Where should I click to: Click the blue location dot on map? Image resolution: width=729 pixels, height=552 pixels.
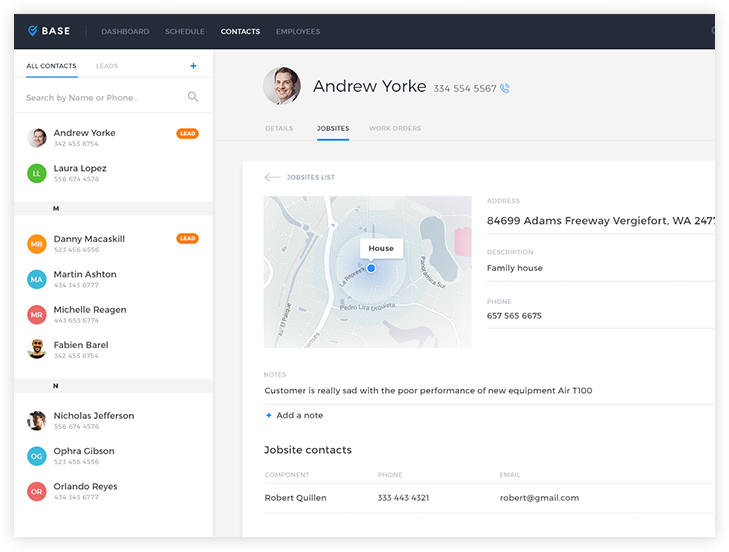(x=371, y=268)
